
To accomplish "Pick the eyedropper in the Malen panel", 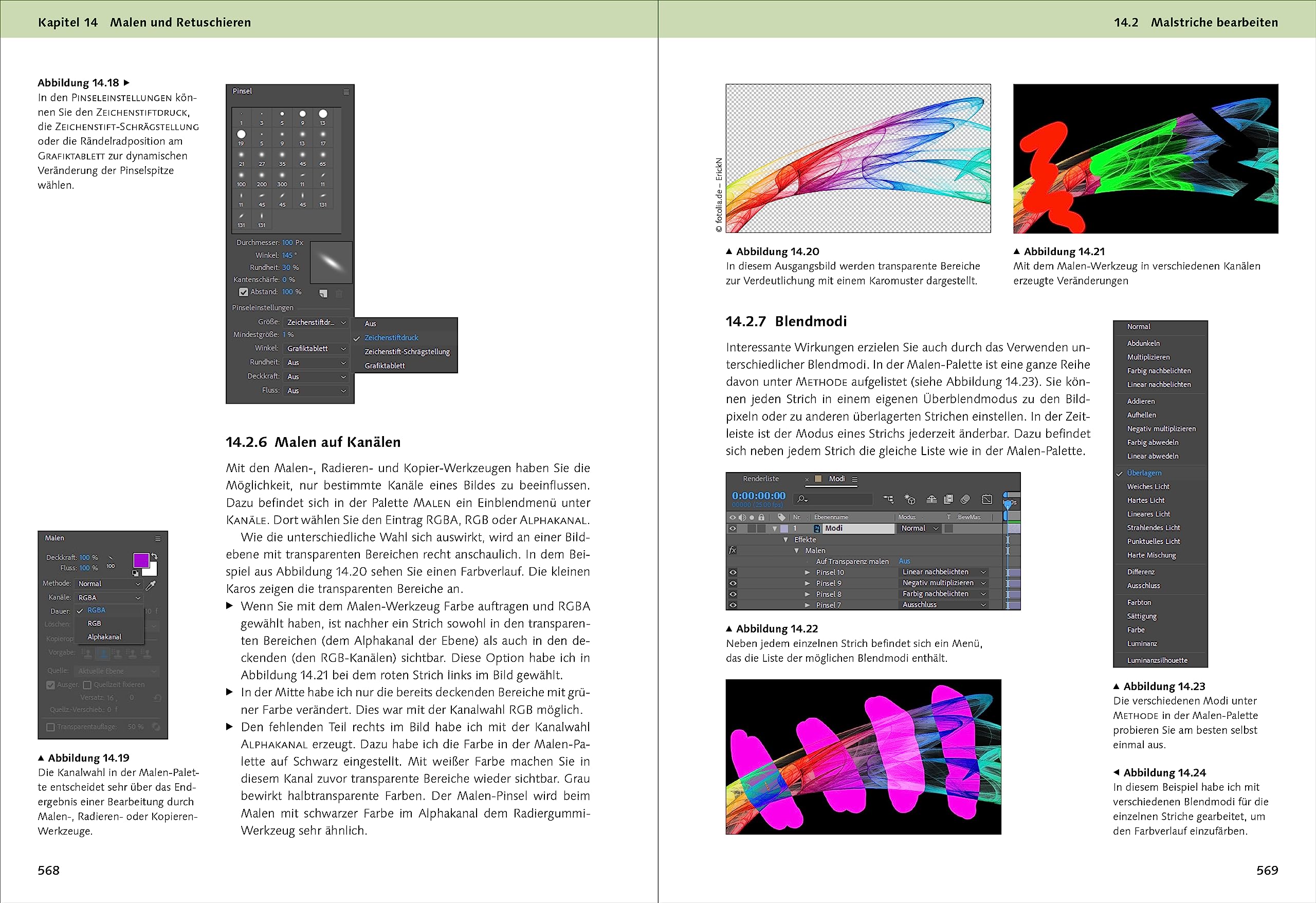I will (x=151, y=585).
